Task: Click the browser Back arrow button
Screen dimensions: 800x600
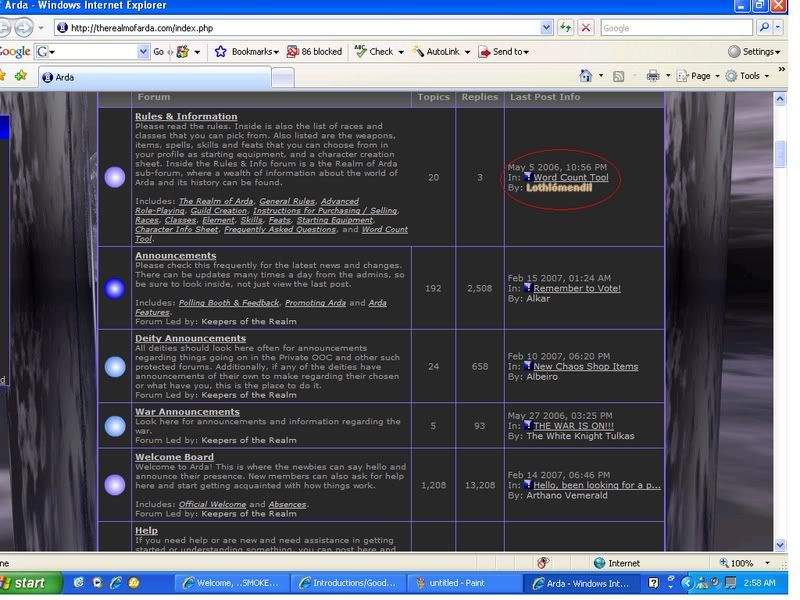Action: pyautogui.click(x=8, y=28)
